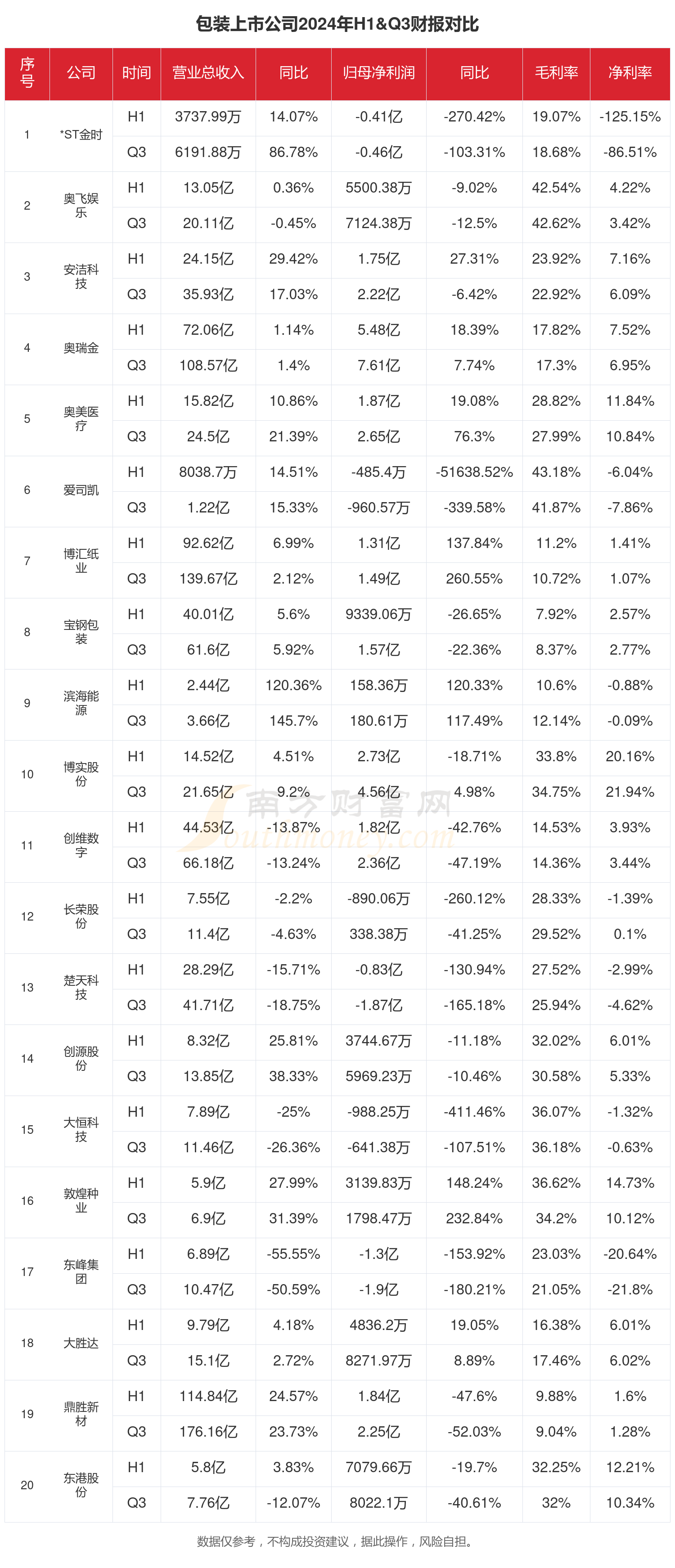Click 东港股份 Q3 gross margin 32%

[556, 1503]
